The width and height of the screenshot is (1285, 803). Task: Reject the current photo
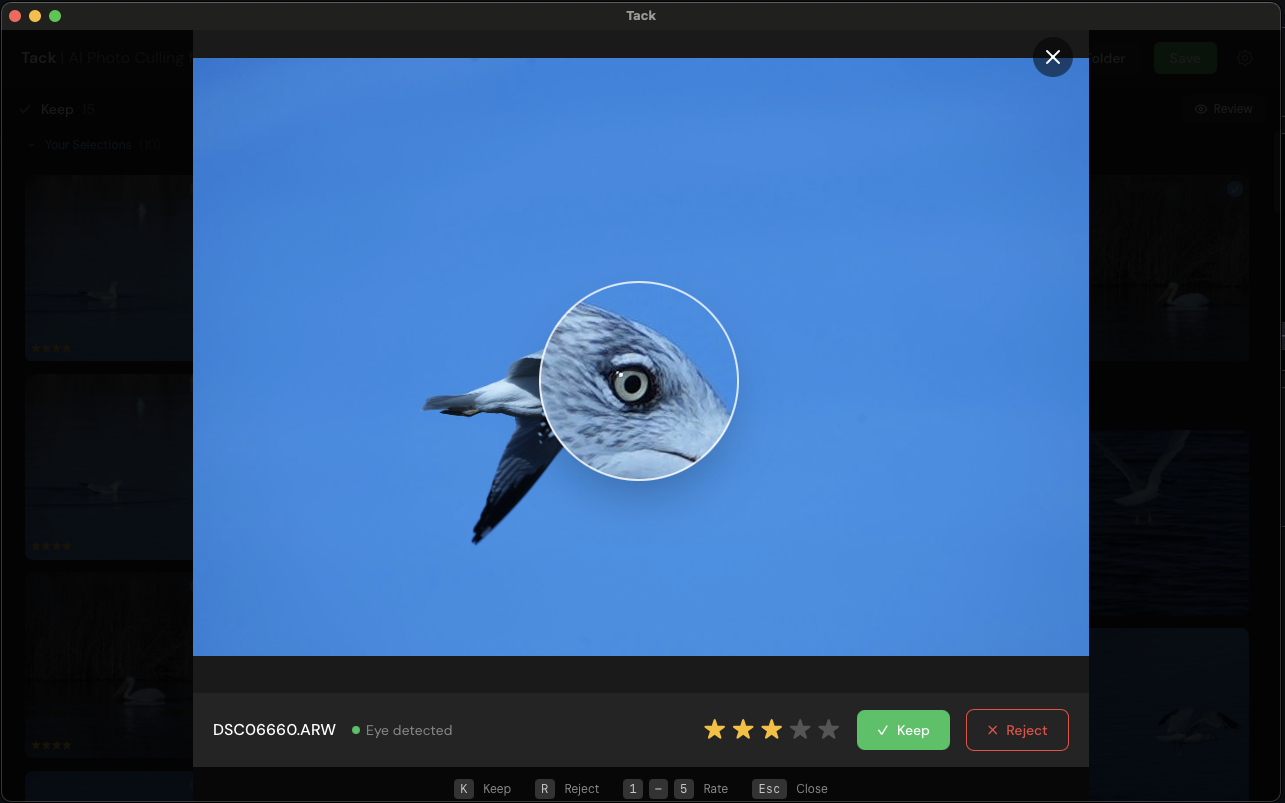1017,730
